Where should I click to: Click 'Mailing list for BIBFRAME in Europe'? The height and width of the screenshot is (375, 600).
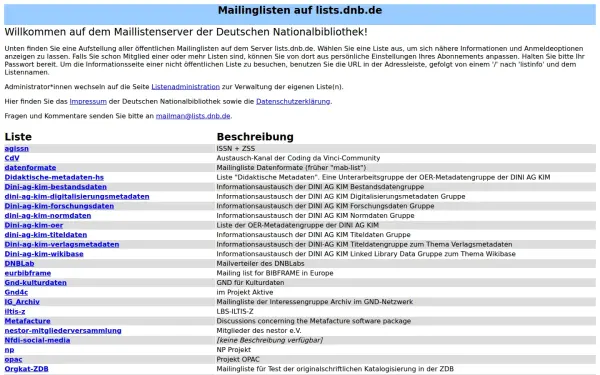pos(275,273)
